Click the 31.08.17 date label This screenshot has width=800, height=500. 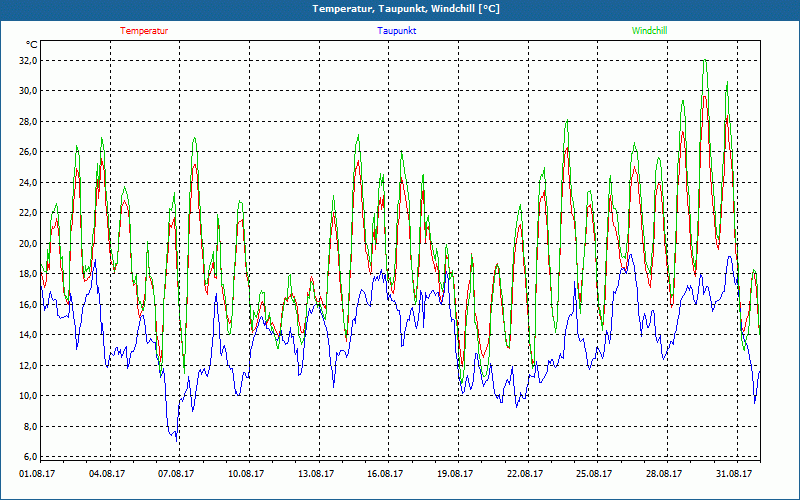[734, 474]
